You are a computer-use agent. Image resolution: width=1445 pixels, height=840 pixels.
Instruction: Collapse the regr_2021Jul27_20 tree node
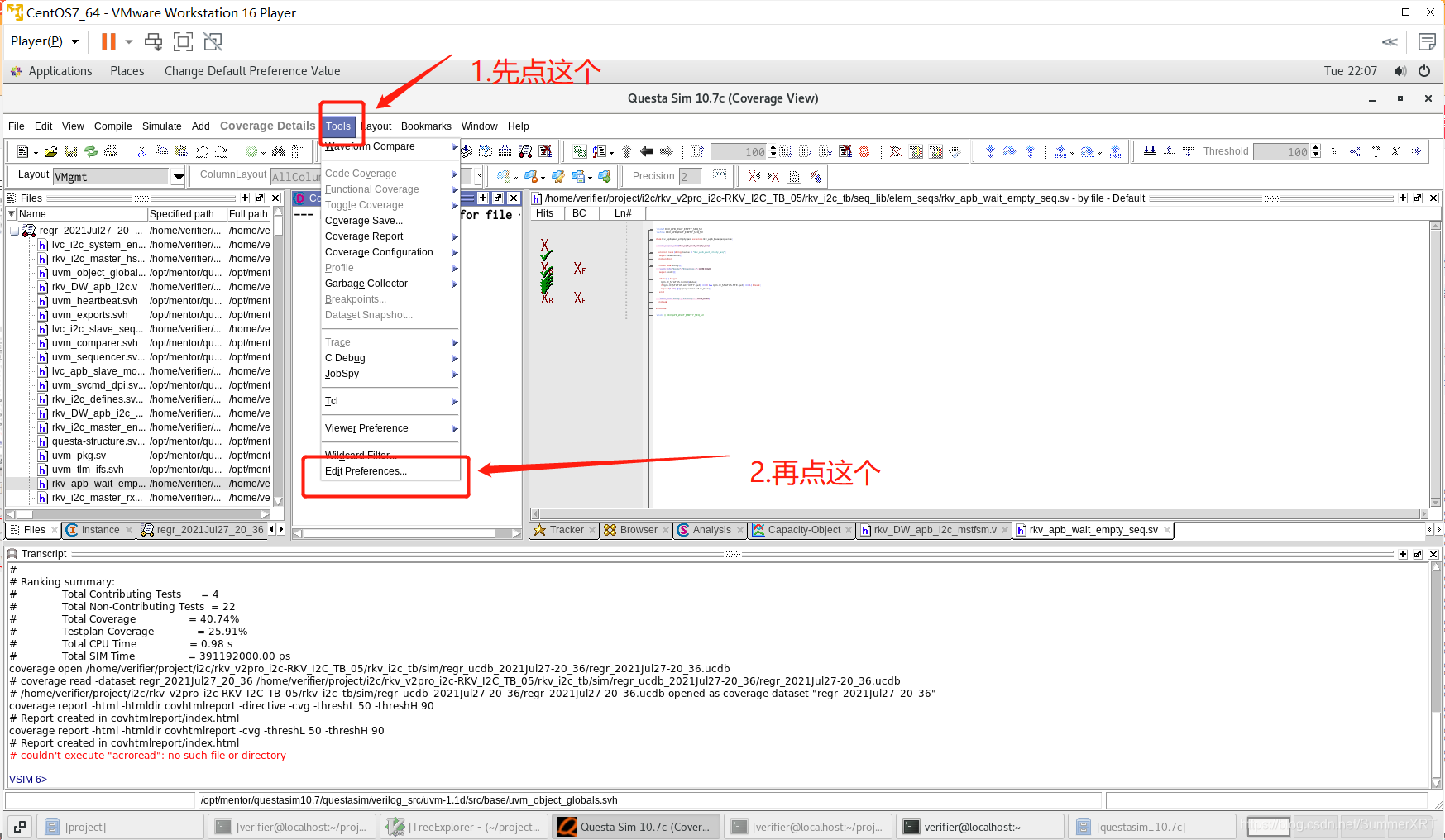[x=14, y=231]
